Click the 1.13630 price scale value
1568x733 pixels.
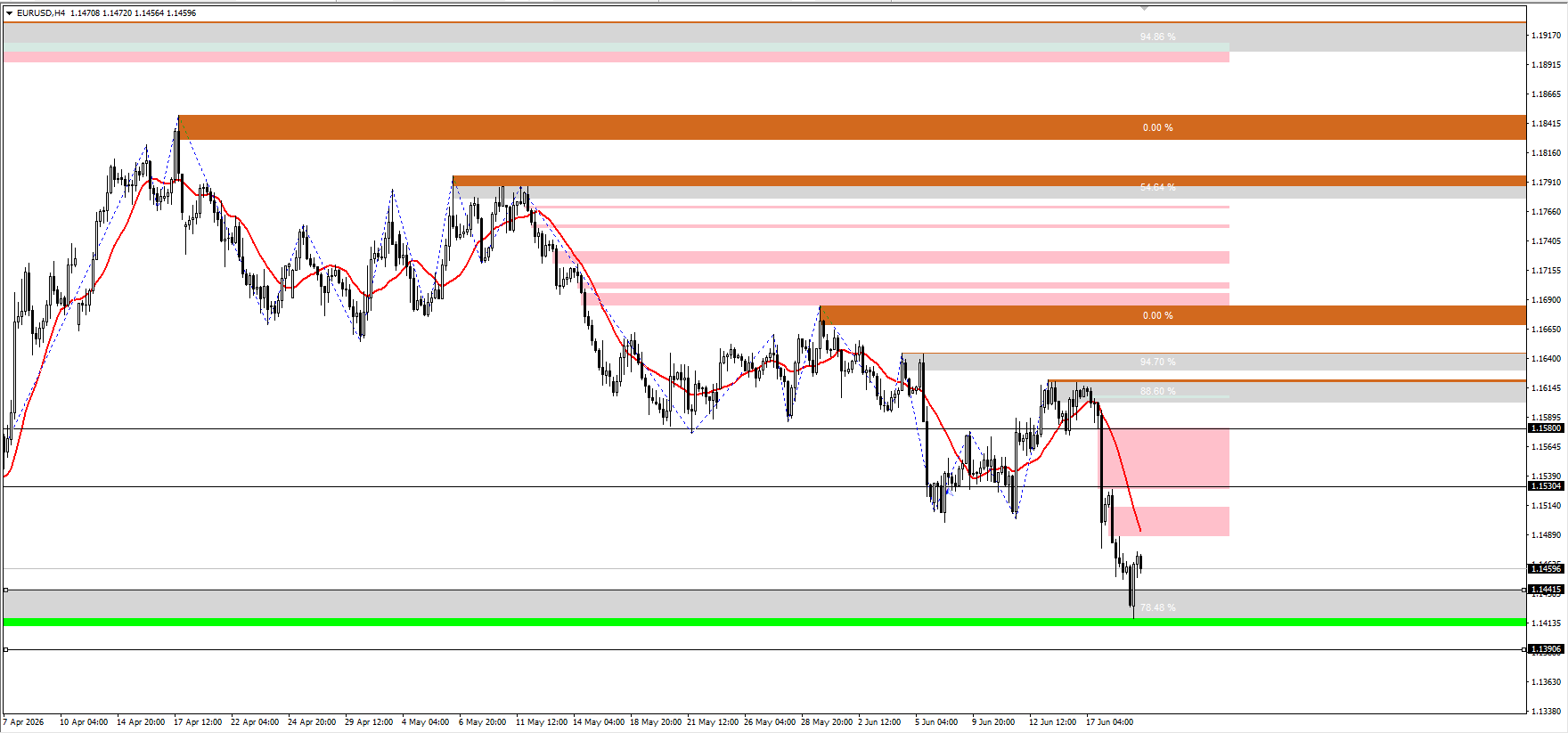tap(1547, 682)
